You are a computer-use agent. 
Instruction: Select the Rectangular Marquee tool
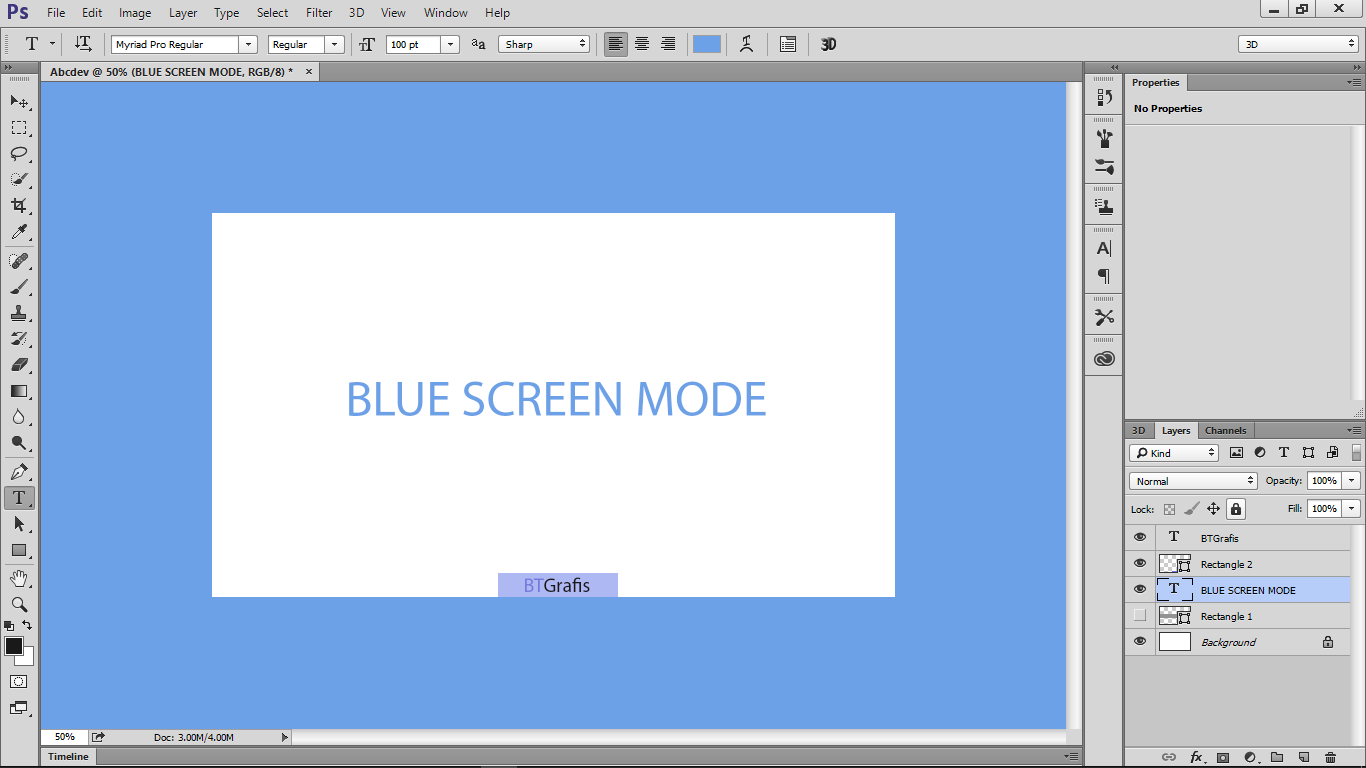click(x=19, y=127)
